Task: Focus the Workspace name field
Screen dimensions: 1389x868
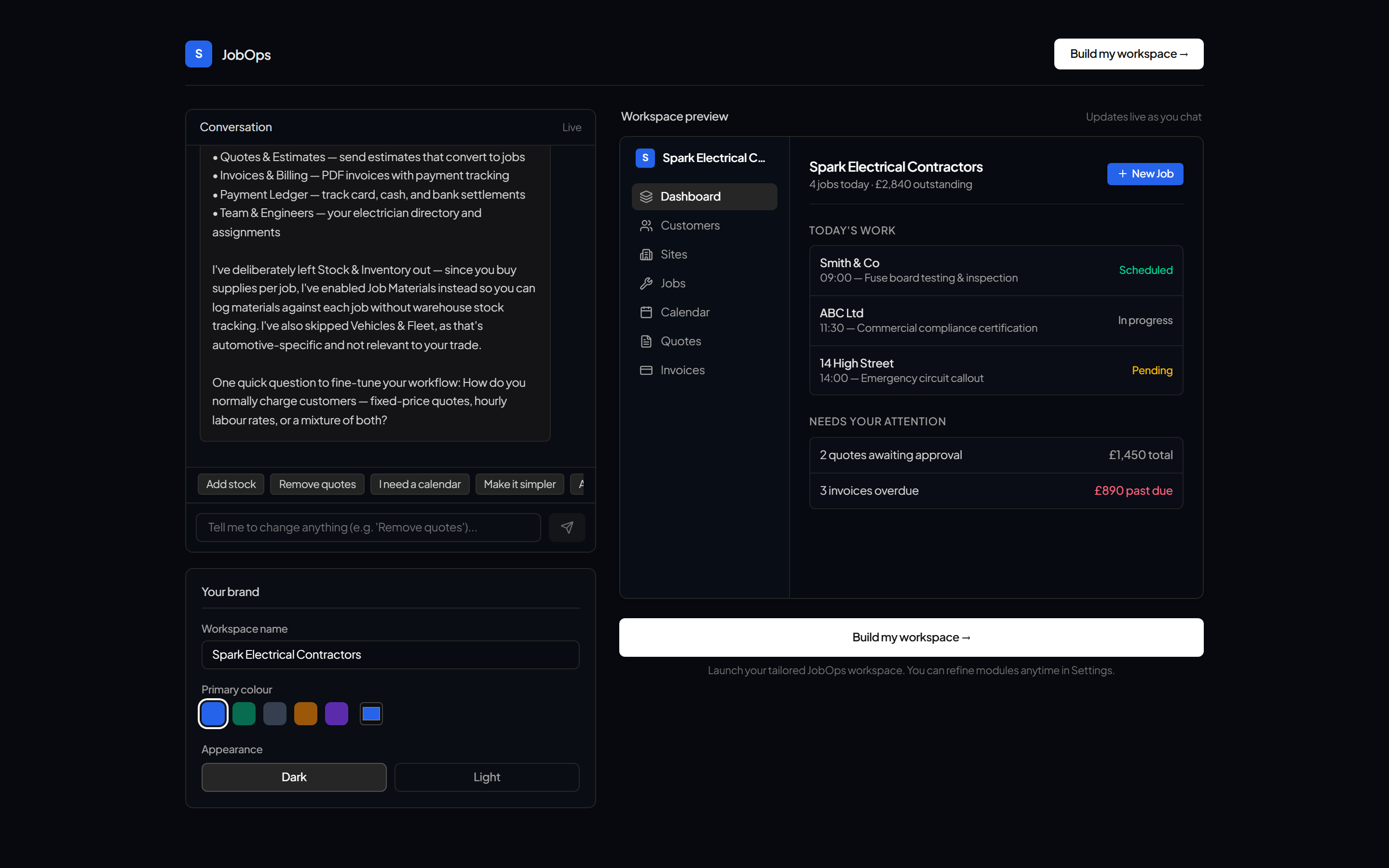Action: tap(390, 655)
